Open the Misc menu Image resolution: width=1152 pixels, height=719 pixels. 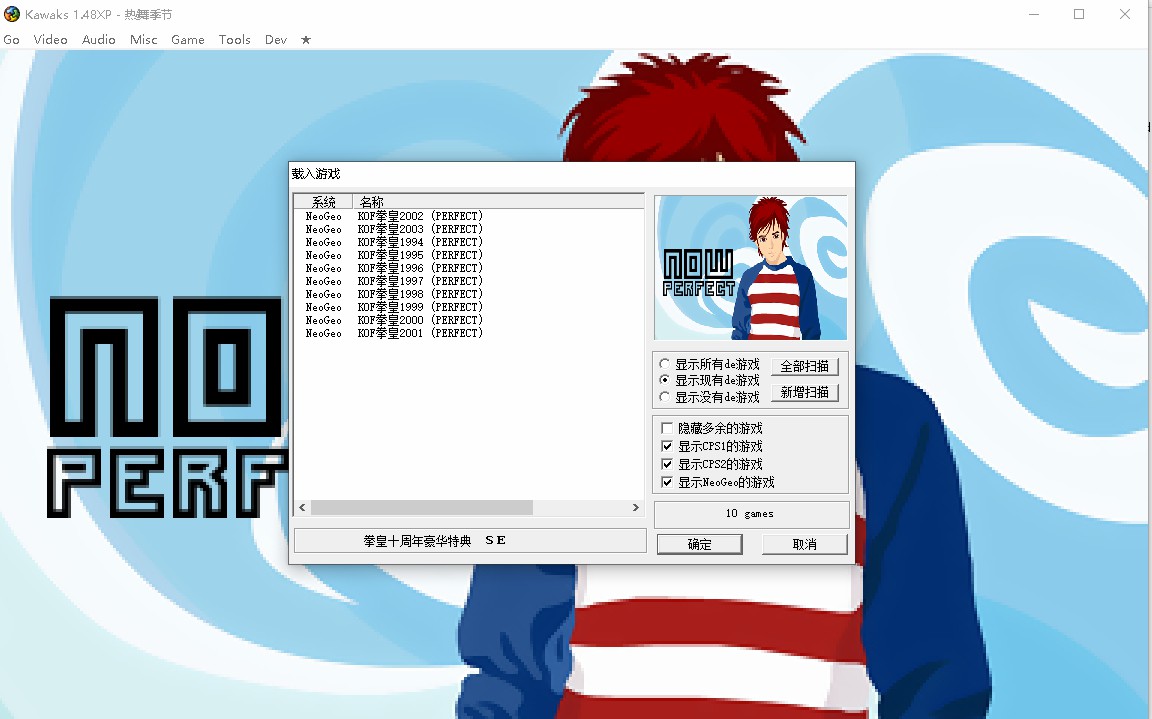tap(143, 40)
